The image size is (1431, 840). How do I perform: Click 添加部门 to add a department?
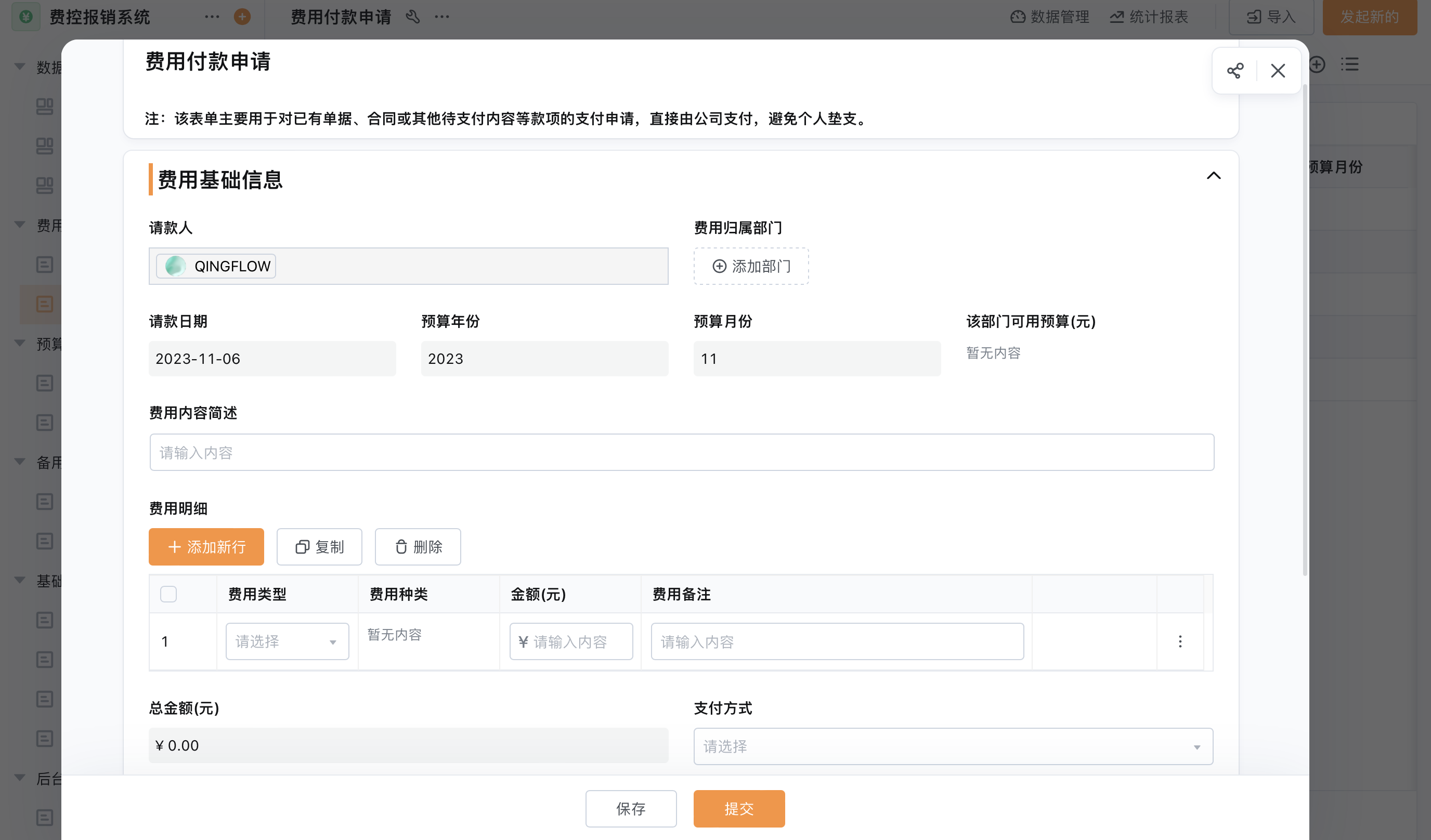coord(751,266)
